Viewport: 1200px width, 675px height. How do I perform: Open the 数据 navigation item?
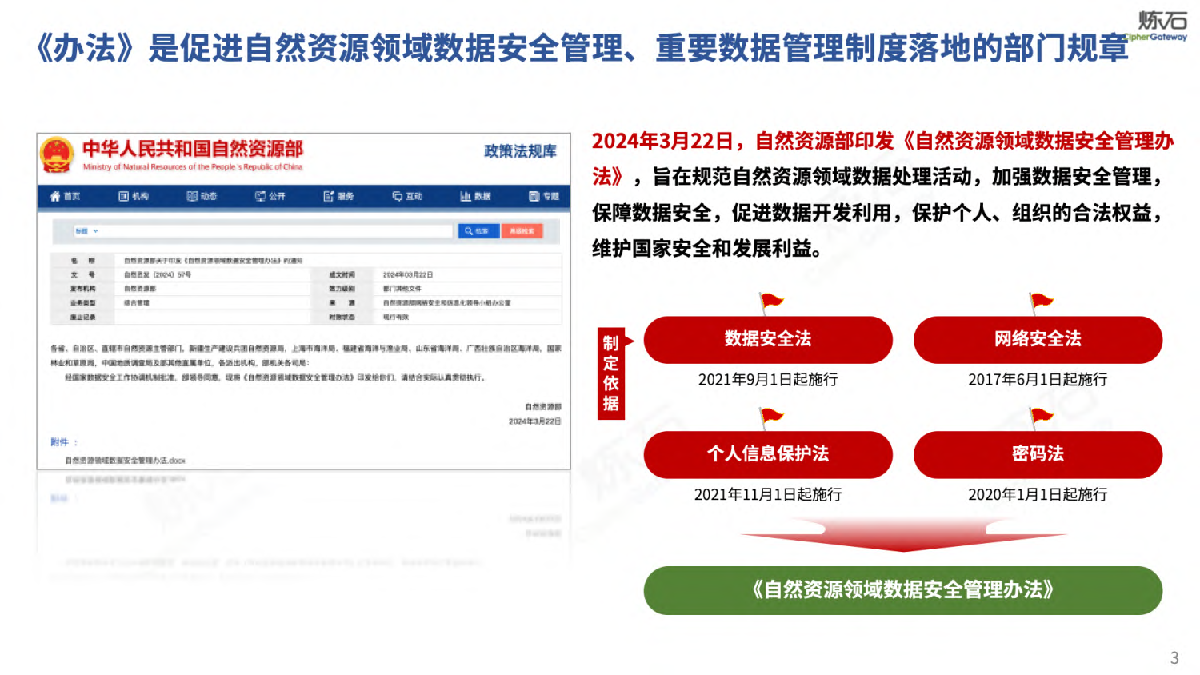476,197
